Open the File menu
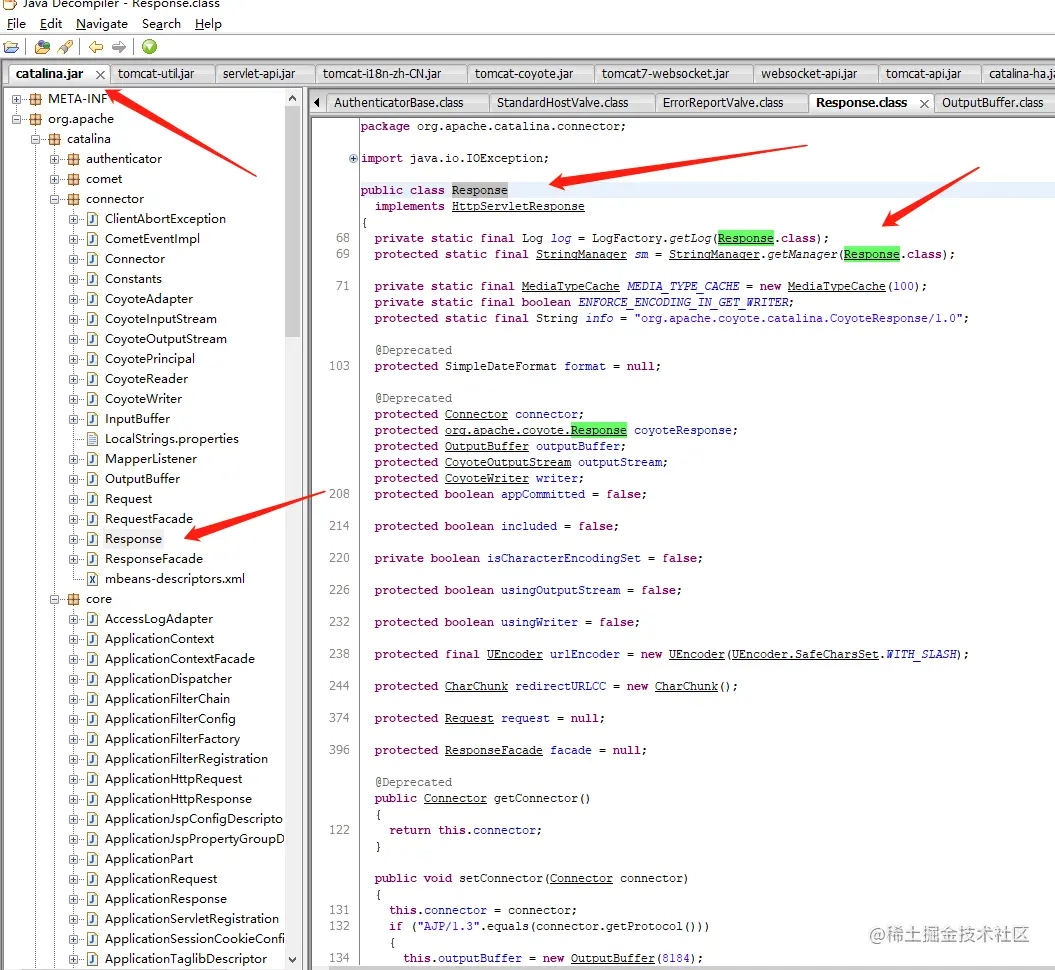1055x970 pixels. pos(16,24)
